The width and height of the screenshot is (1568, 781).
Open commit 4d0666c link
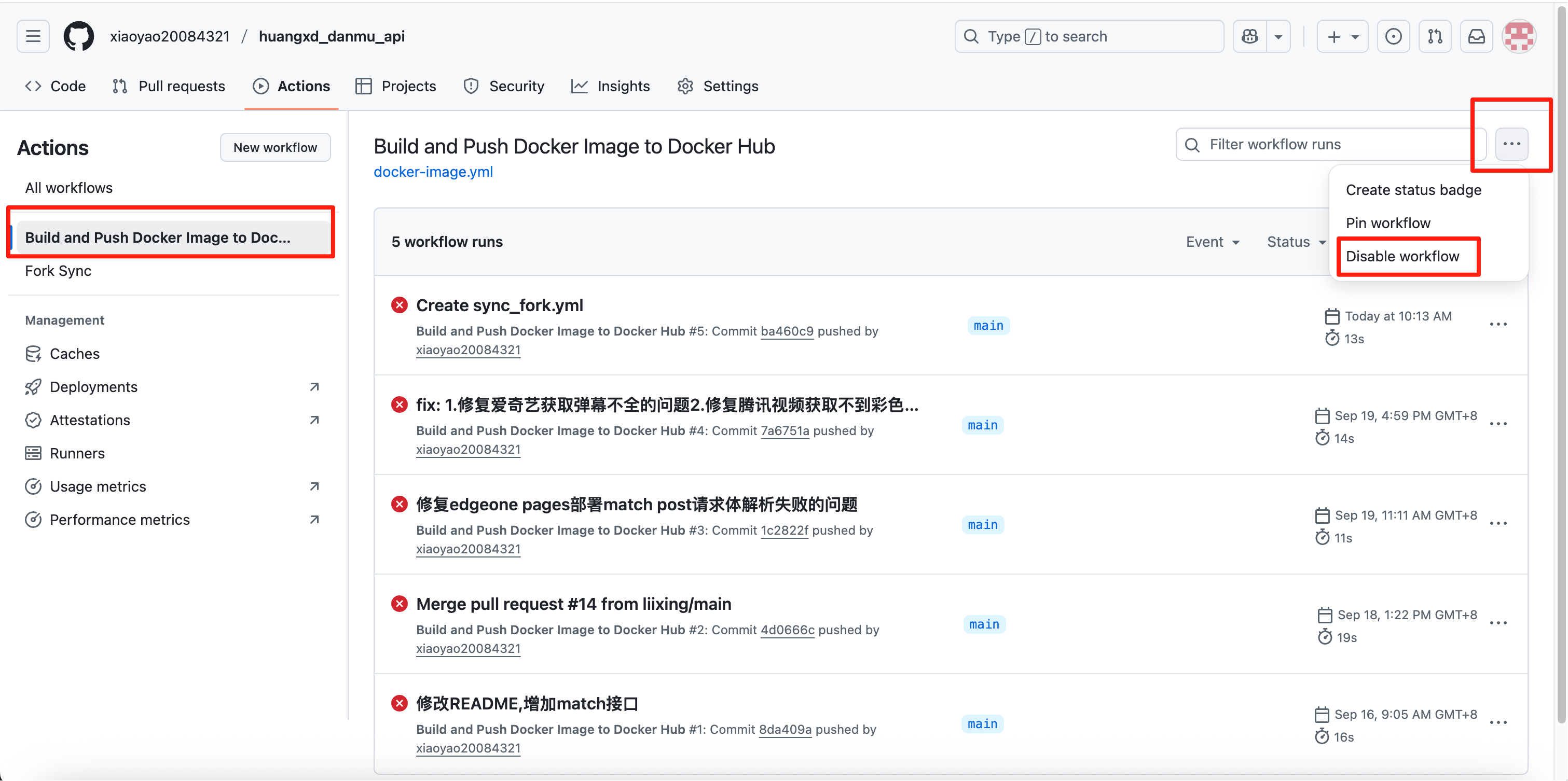788,630
